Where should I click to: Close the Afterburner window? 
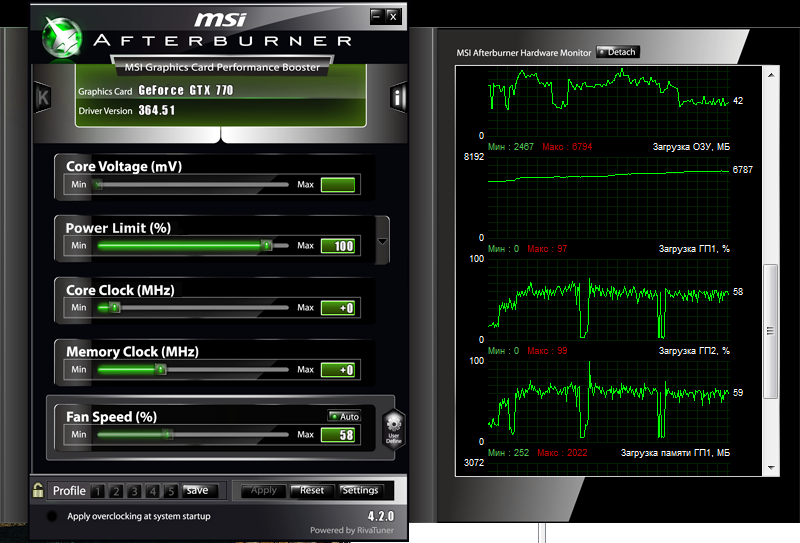(393, 16)
